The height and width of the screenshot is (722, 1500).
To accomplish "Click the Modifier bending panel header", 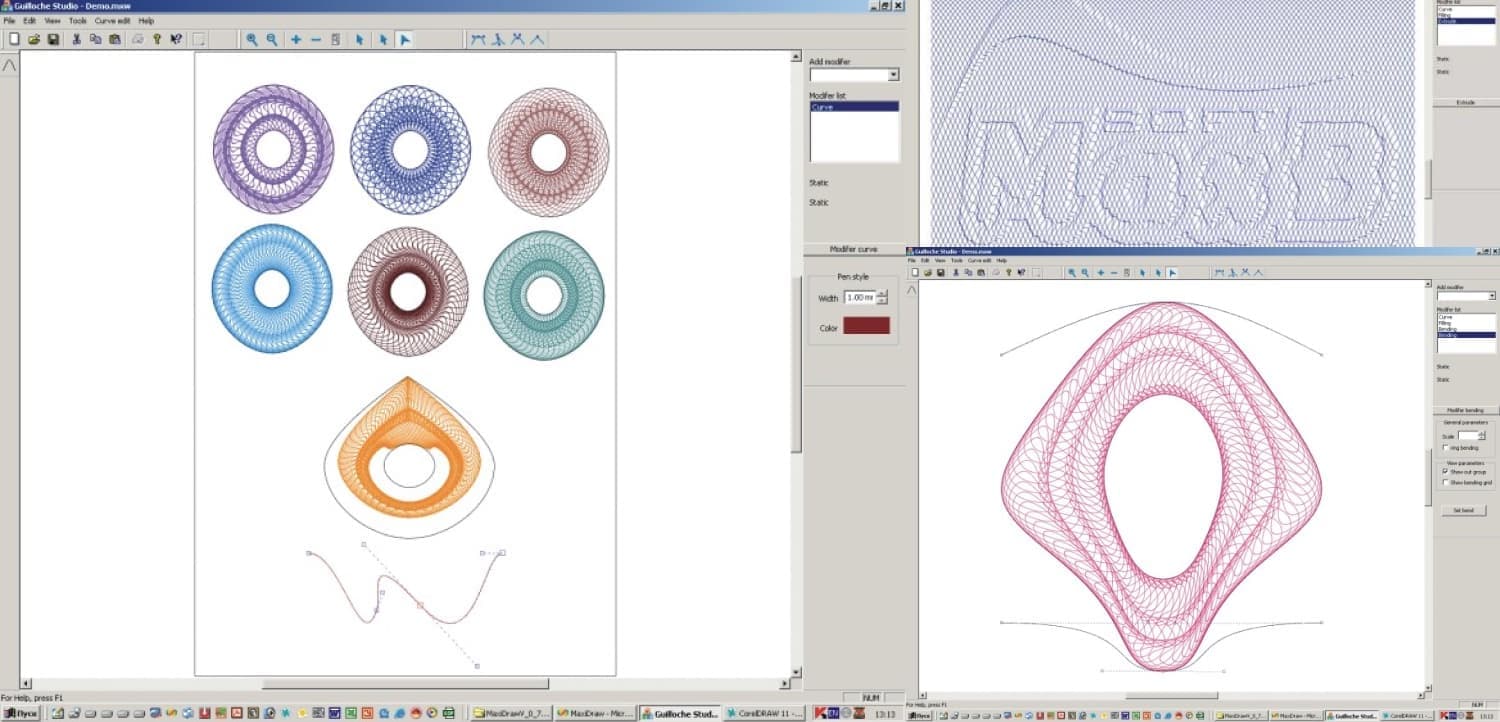I will click(x=1465, y=410).
